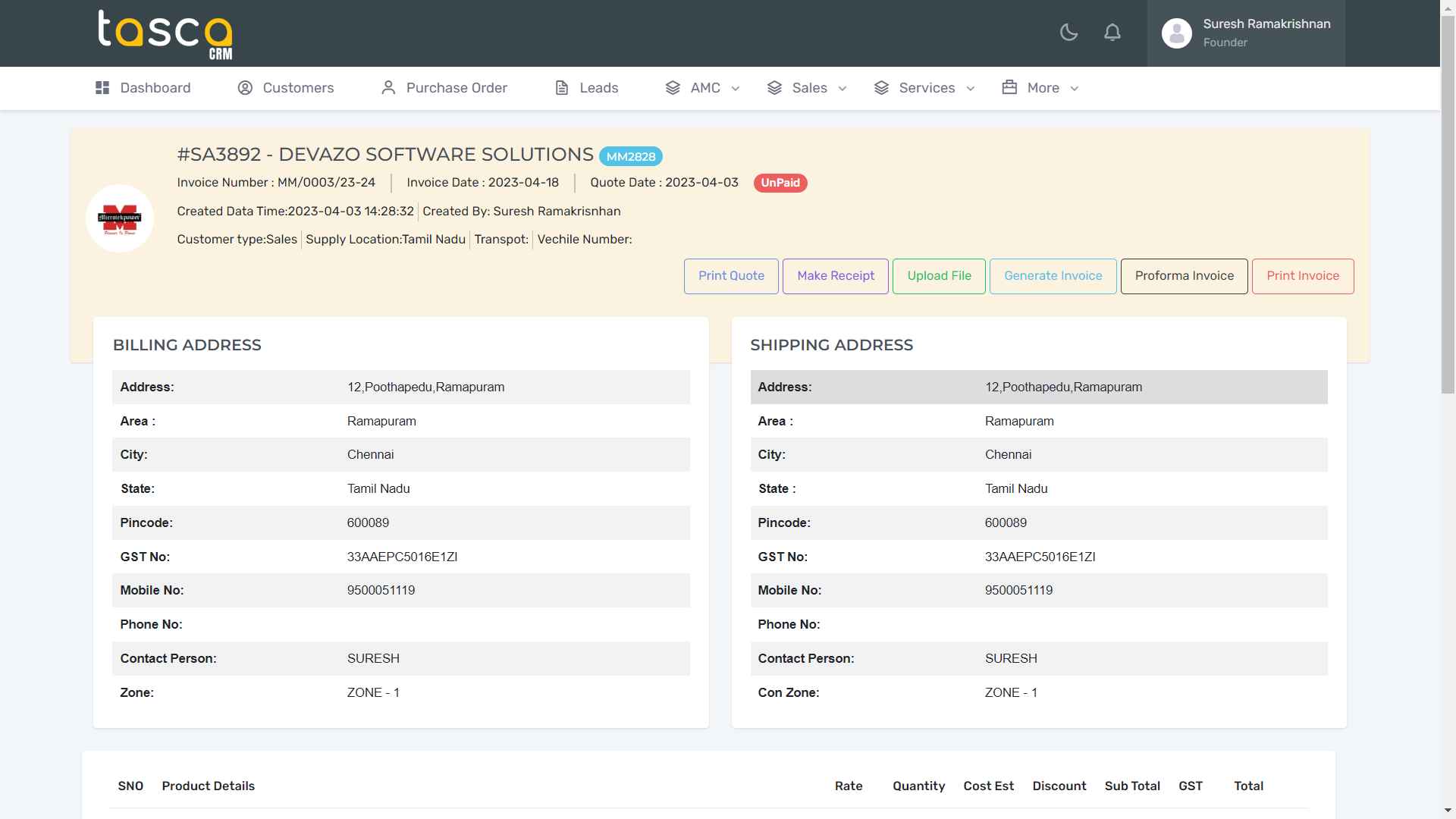Select shipping Contact Person SURESH
The height and width of the screenshot is (819, 1456).
click(1011, 658)
